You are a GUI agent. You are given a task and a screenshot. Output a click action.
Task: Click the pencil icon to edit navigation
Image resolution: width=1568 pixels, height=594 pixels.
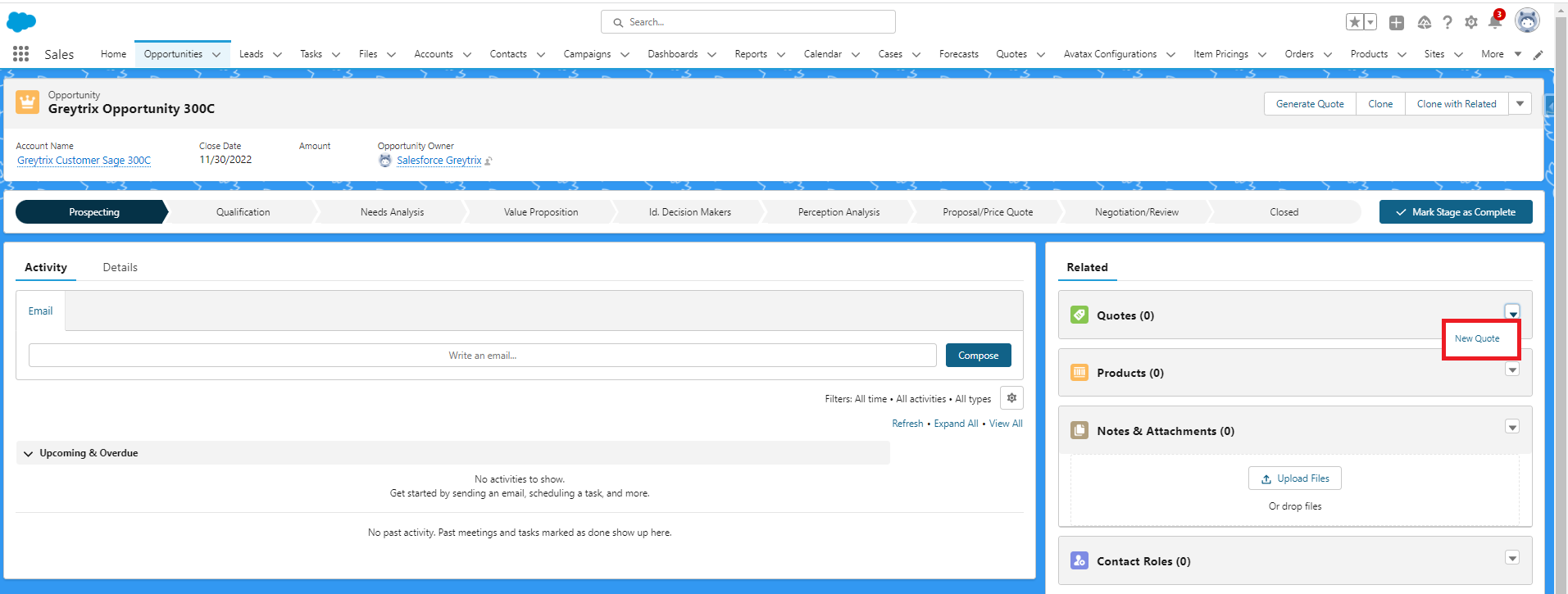pyautogui.click(x=1538, y=55)
